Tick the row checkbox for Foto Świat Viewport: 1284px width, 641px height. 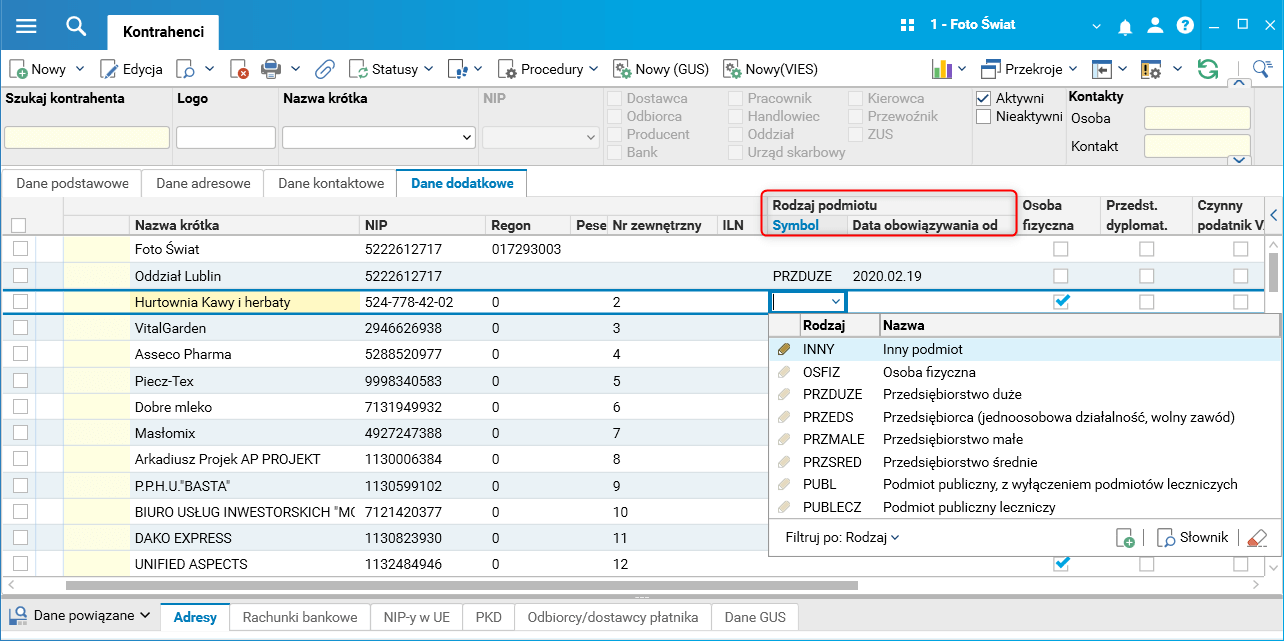[20, 249]
